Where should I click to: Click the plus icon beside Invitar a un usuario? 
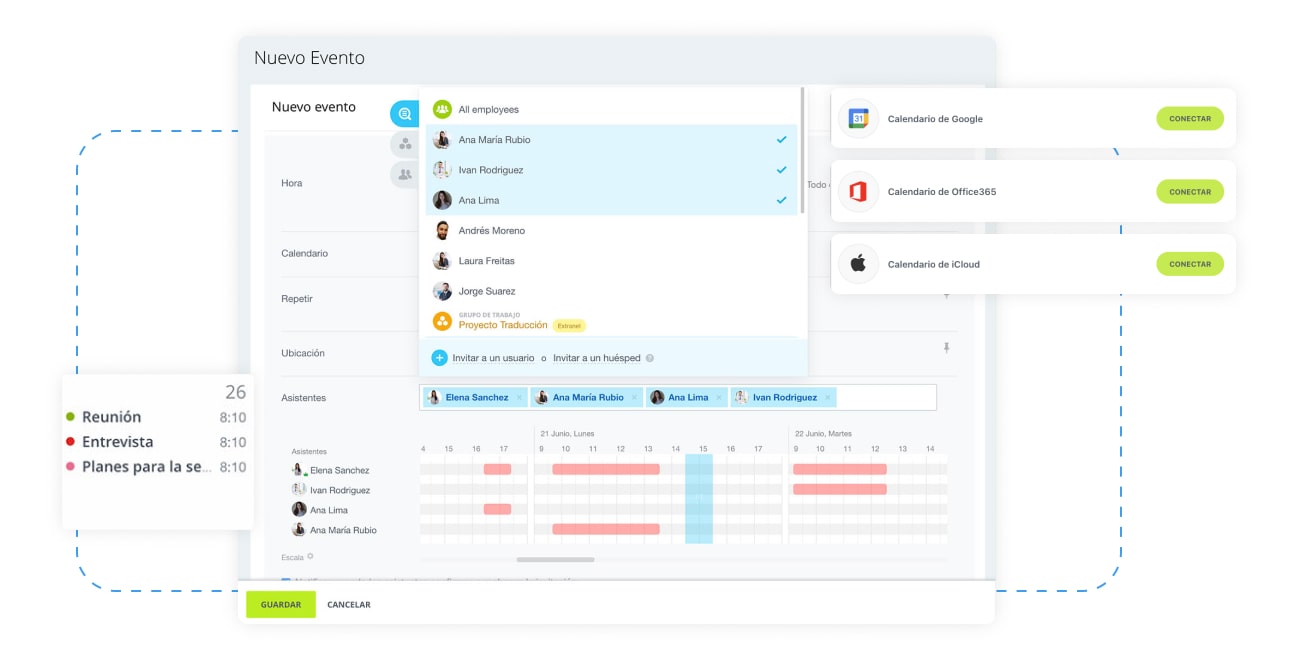coord(439,358)
